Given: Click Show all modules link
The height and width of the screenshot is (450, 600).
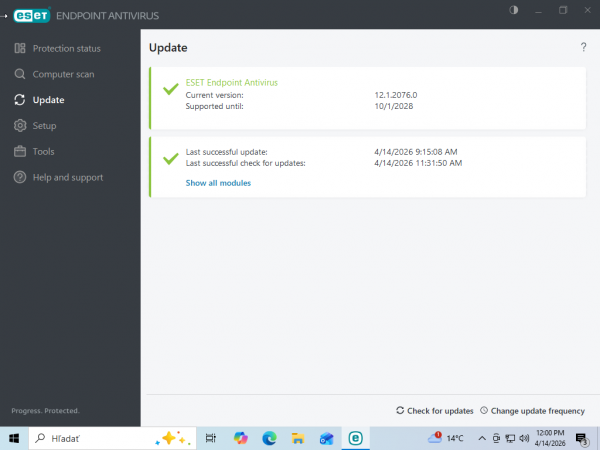Looking at the screenshot, I should 218,183.
